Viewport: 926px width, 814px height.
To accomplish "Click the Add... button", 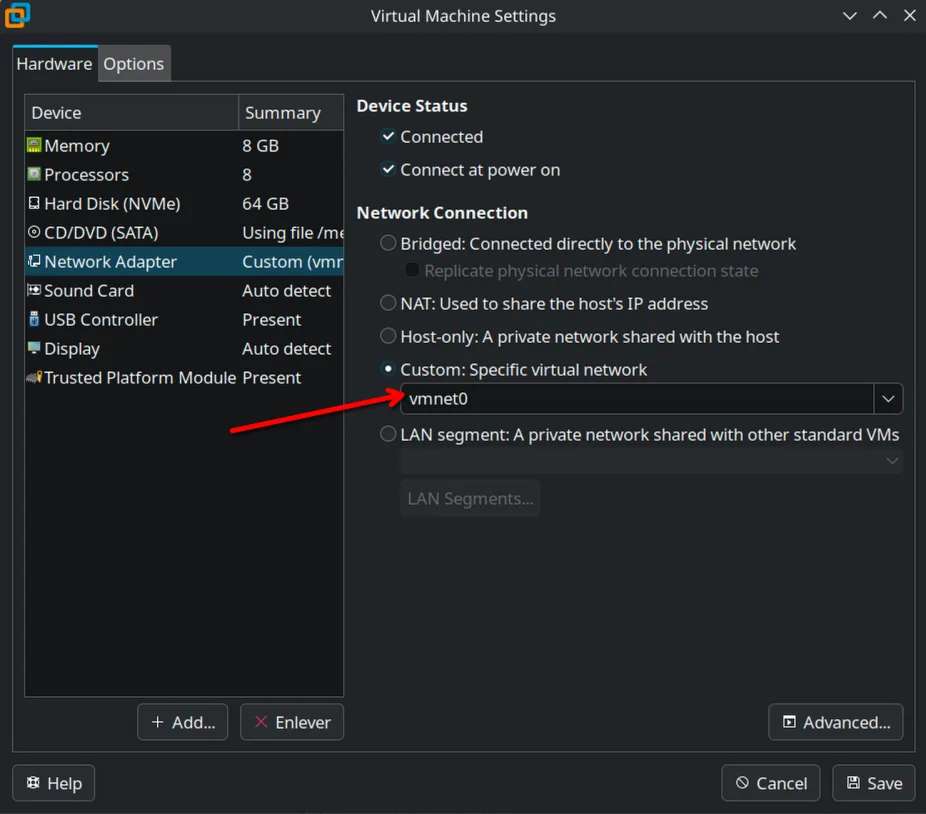I will [x=182, y=722].
